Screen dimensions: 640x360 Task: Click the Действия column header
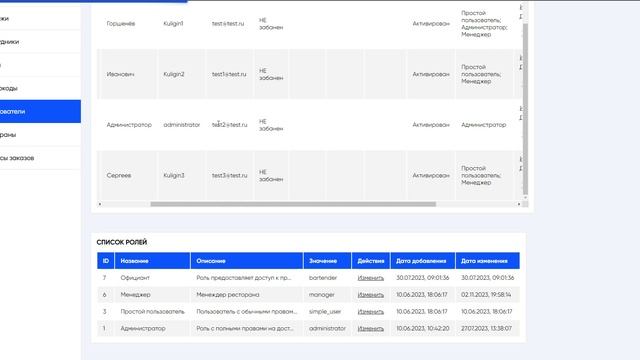371,261
